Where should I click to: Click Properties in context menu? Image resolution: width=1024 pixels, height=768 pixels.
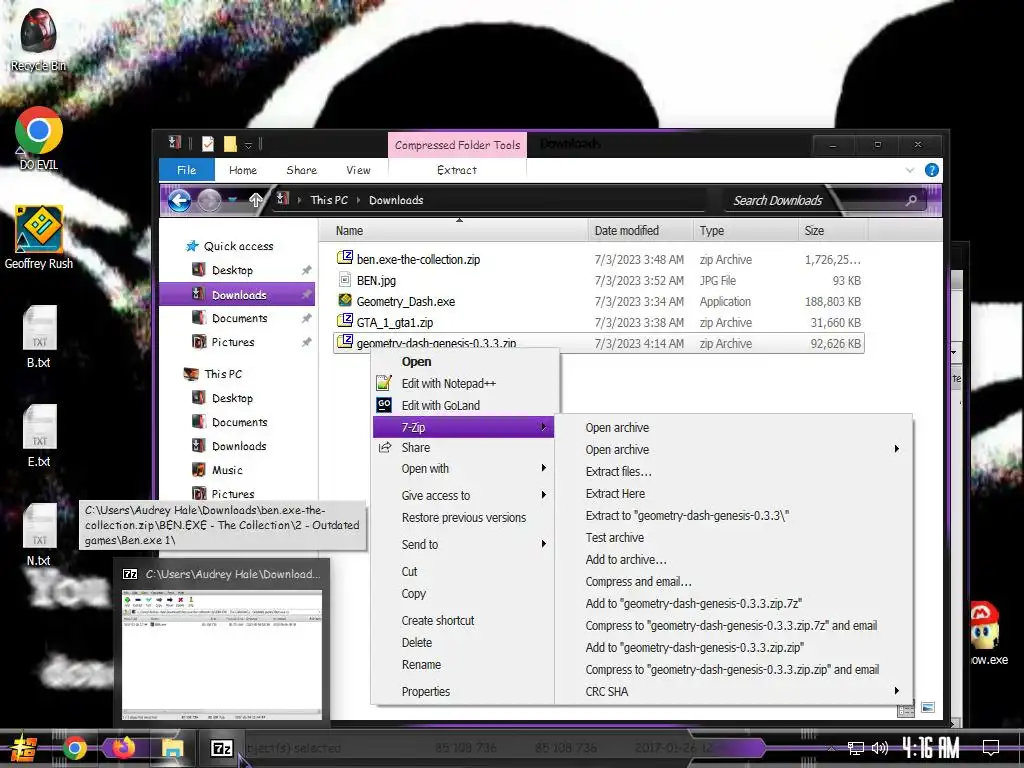[x=426, y=692]
